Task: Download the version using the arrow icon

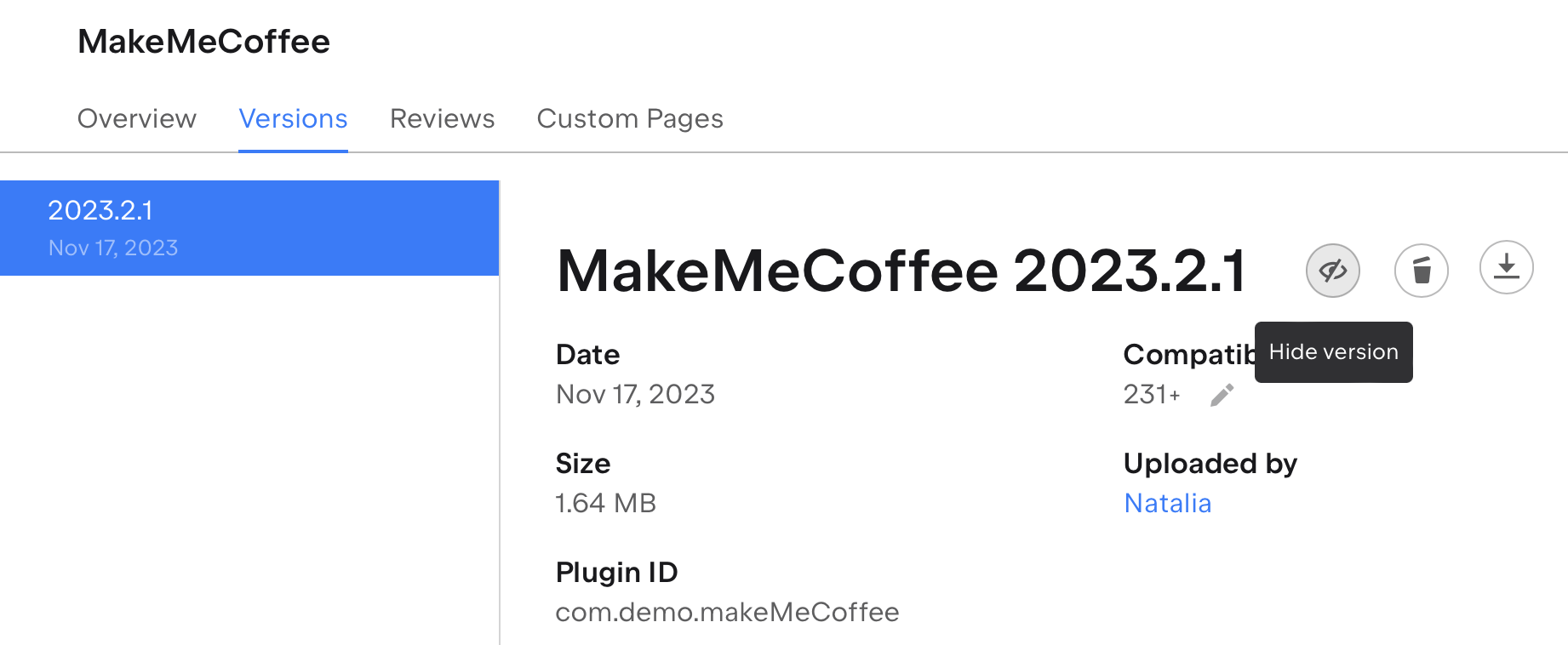Action: (1506, 267)
